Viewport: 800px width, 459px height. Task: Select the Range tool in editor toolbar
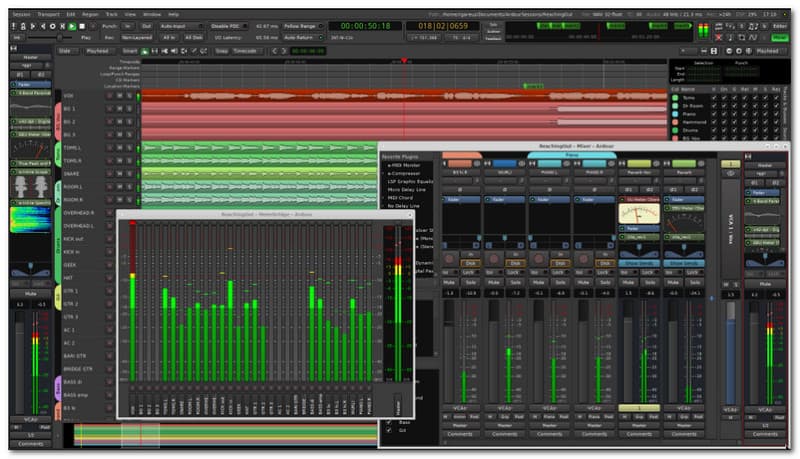[155, 51]
